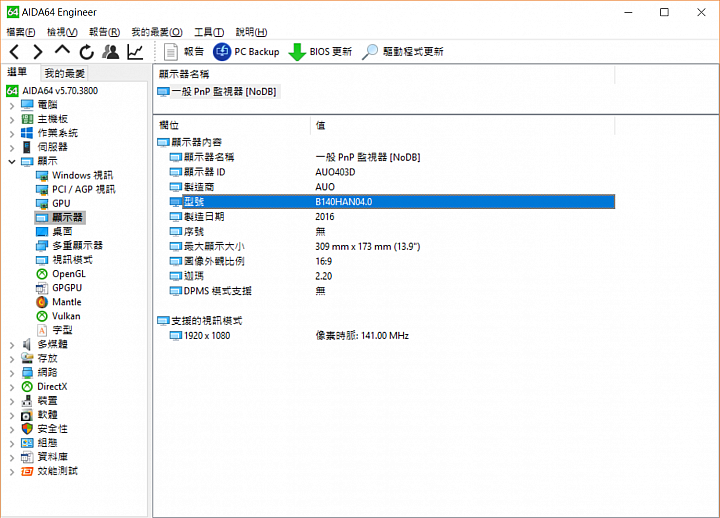Open the graph chart toolbar icon

coord(135,52)
